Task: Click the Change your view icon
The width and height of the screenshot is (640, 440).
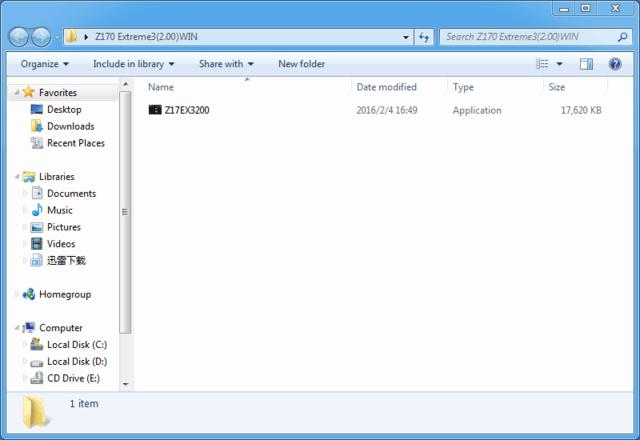Action: coord(543,64)
